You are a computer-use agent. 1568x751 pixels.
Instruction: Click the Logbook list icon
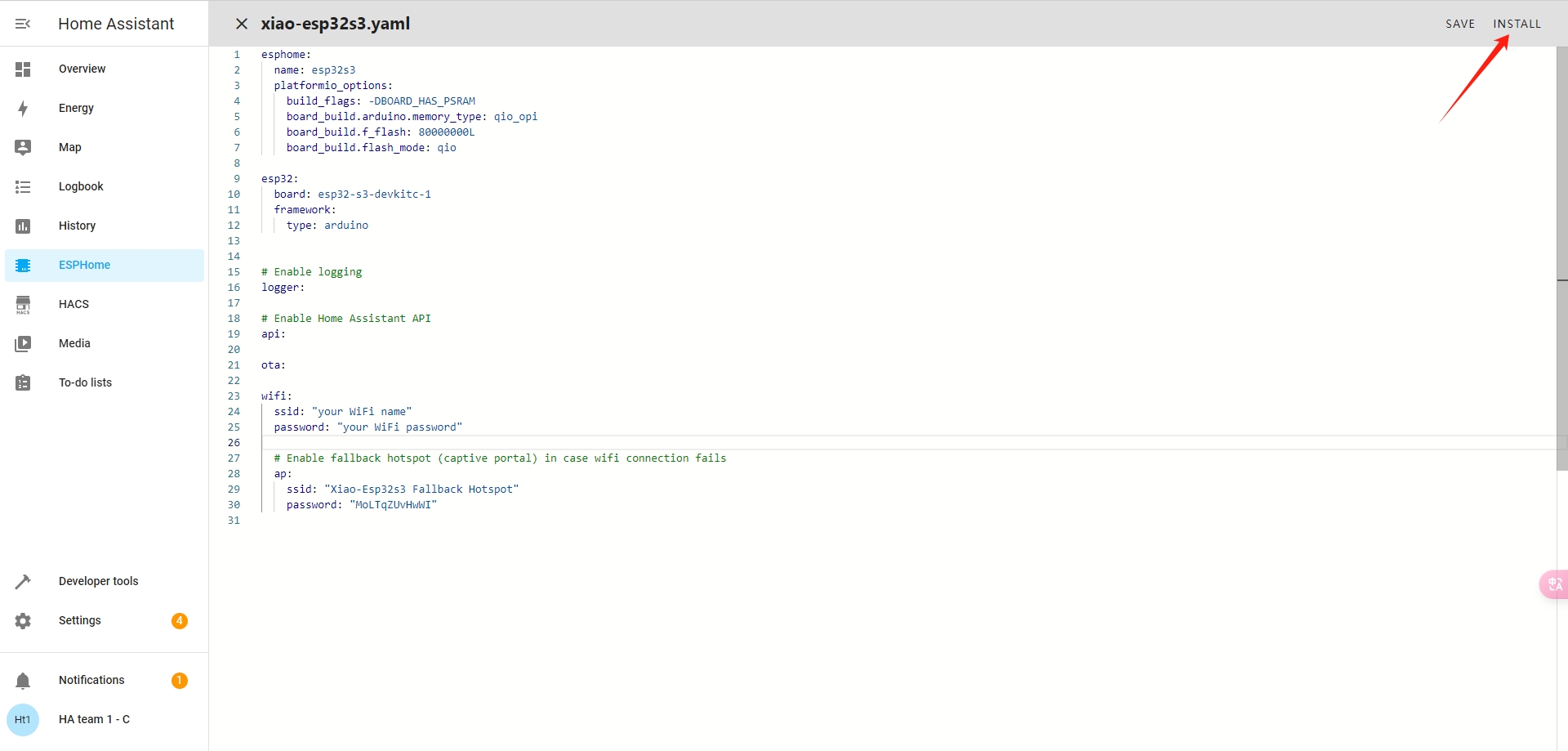pyautogui.click(x=23, y=187)
